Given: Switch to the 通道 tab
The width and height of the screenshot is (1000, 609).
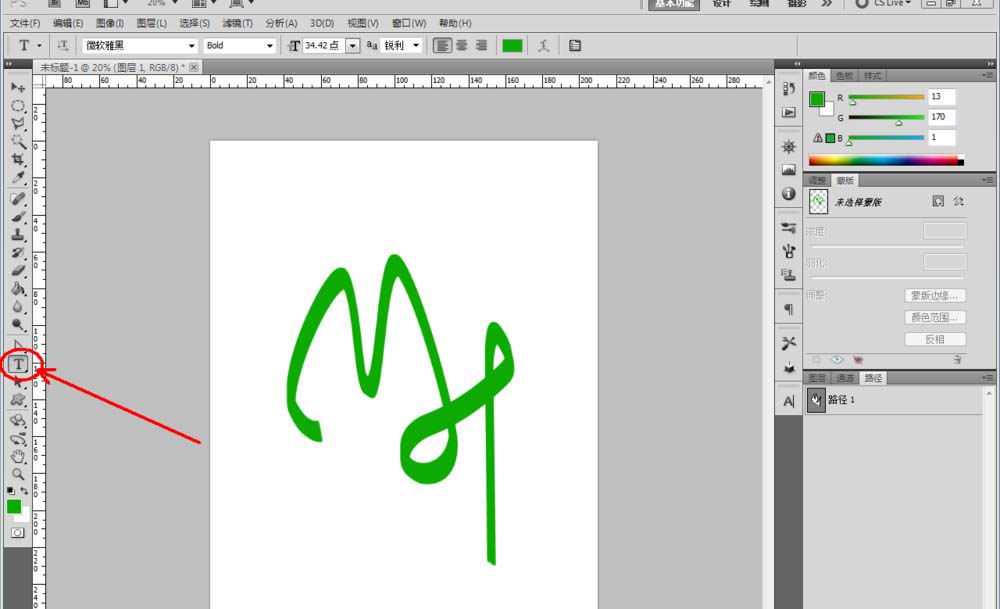Looking at the screenshot, I should click(845, 378).
